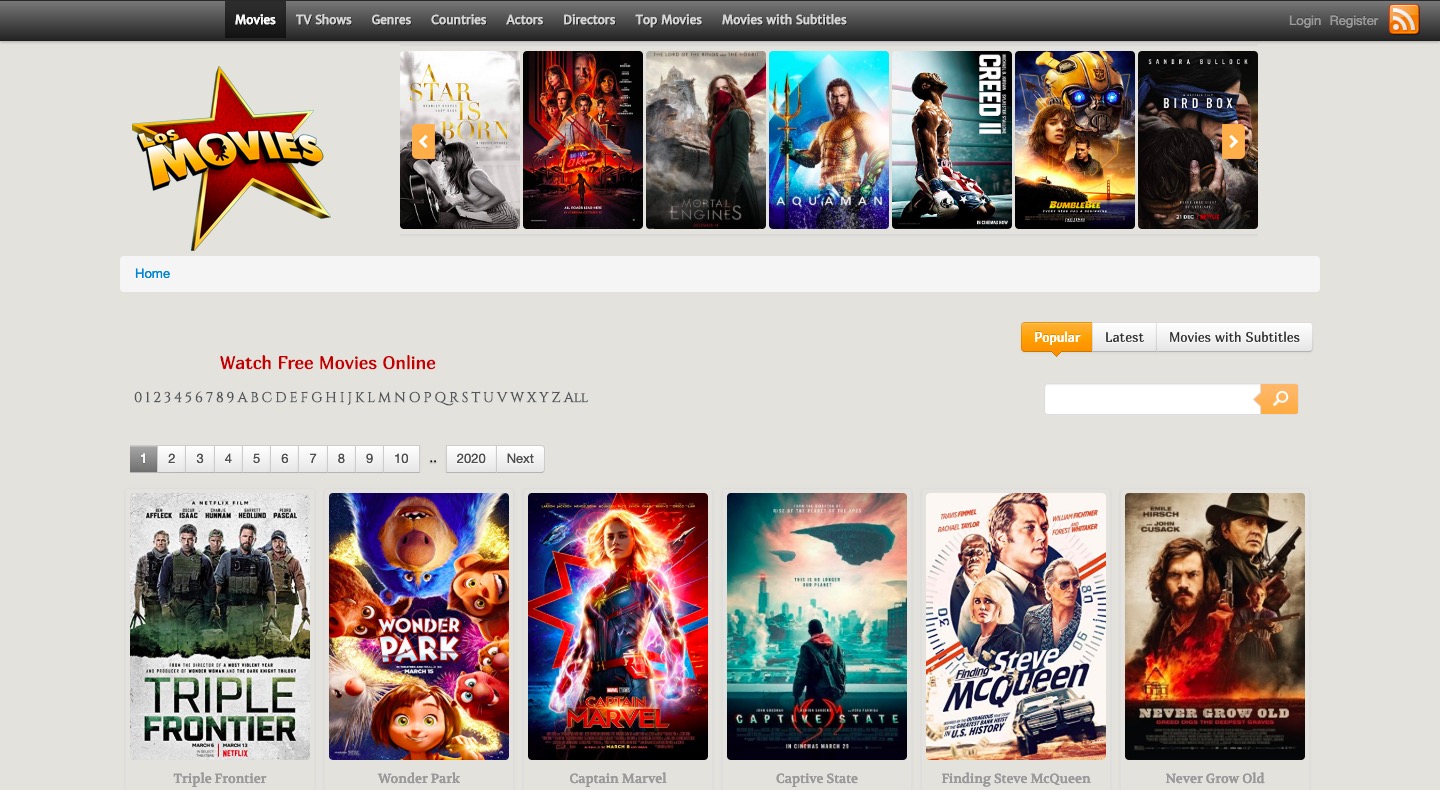The image size is (1440, 790).
Task: Click the Triple Frontier title text
Action: click(x=220, y=778)
